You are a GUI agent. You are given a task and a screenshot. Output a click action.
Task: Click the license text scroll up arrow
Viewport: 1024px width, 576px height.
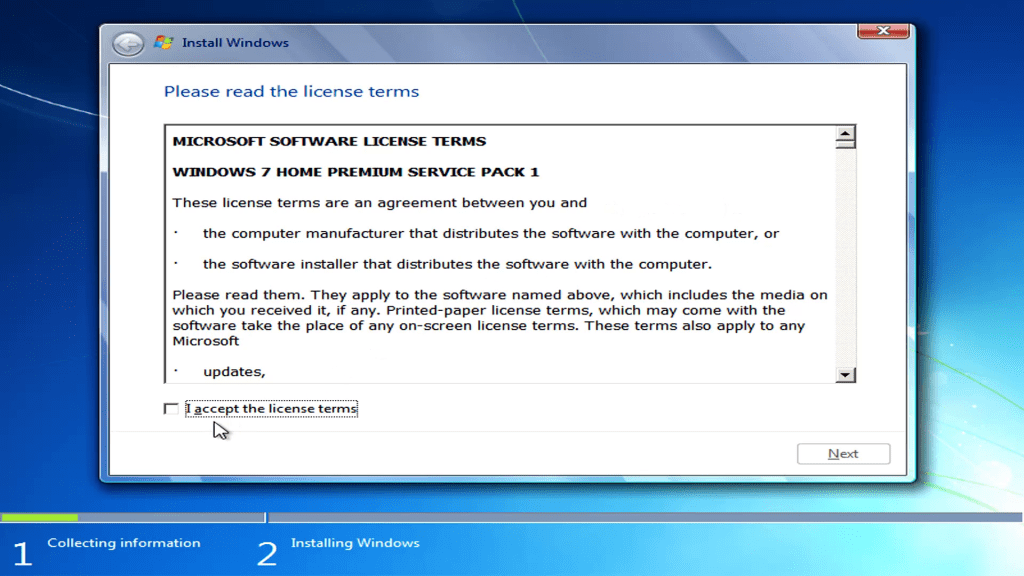pyautogui.click(x=845, y=133)
